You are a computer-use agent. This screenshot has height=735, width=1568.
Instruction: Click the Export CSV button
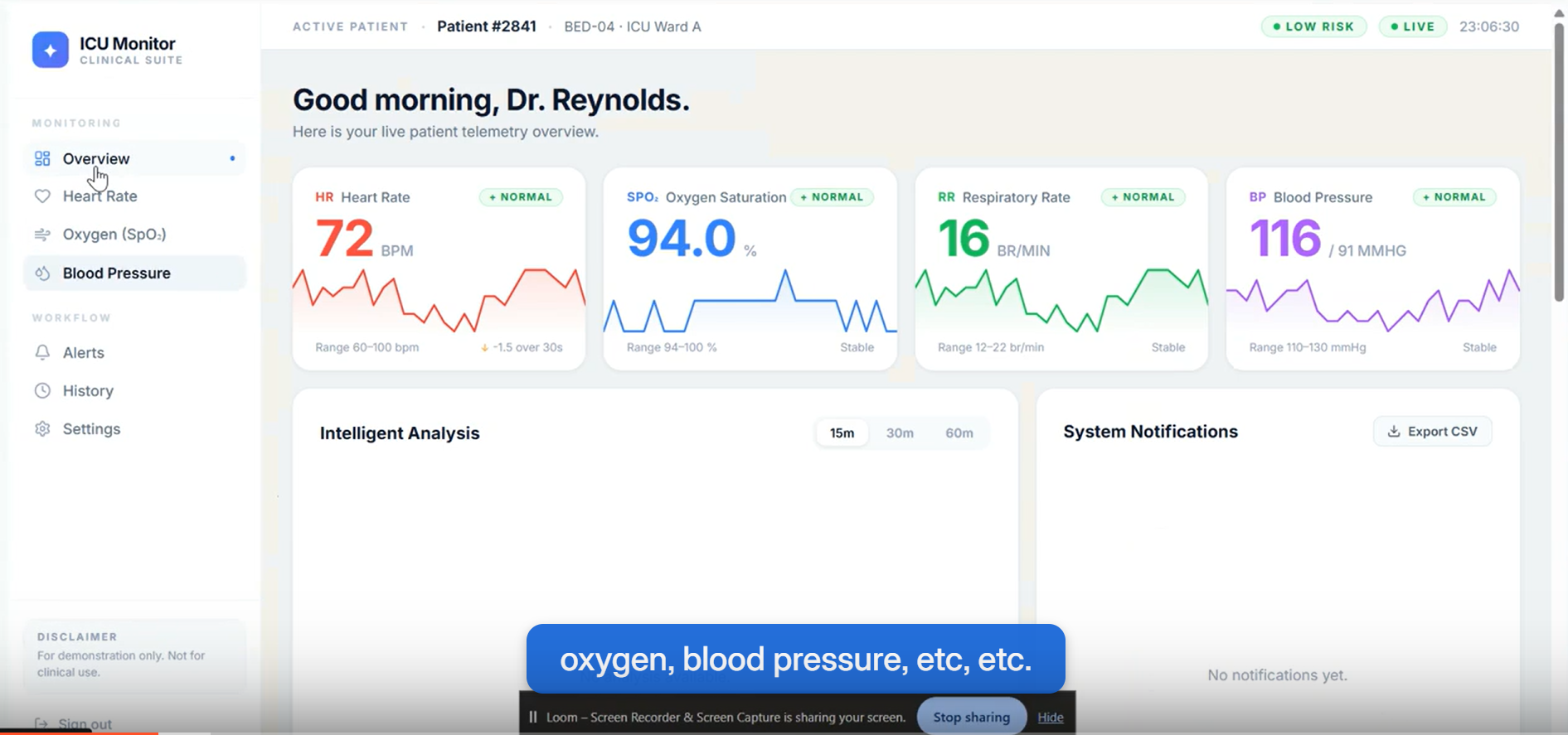point(1433,432)
